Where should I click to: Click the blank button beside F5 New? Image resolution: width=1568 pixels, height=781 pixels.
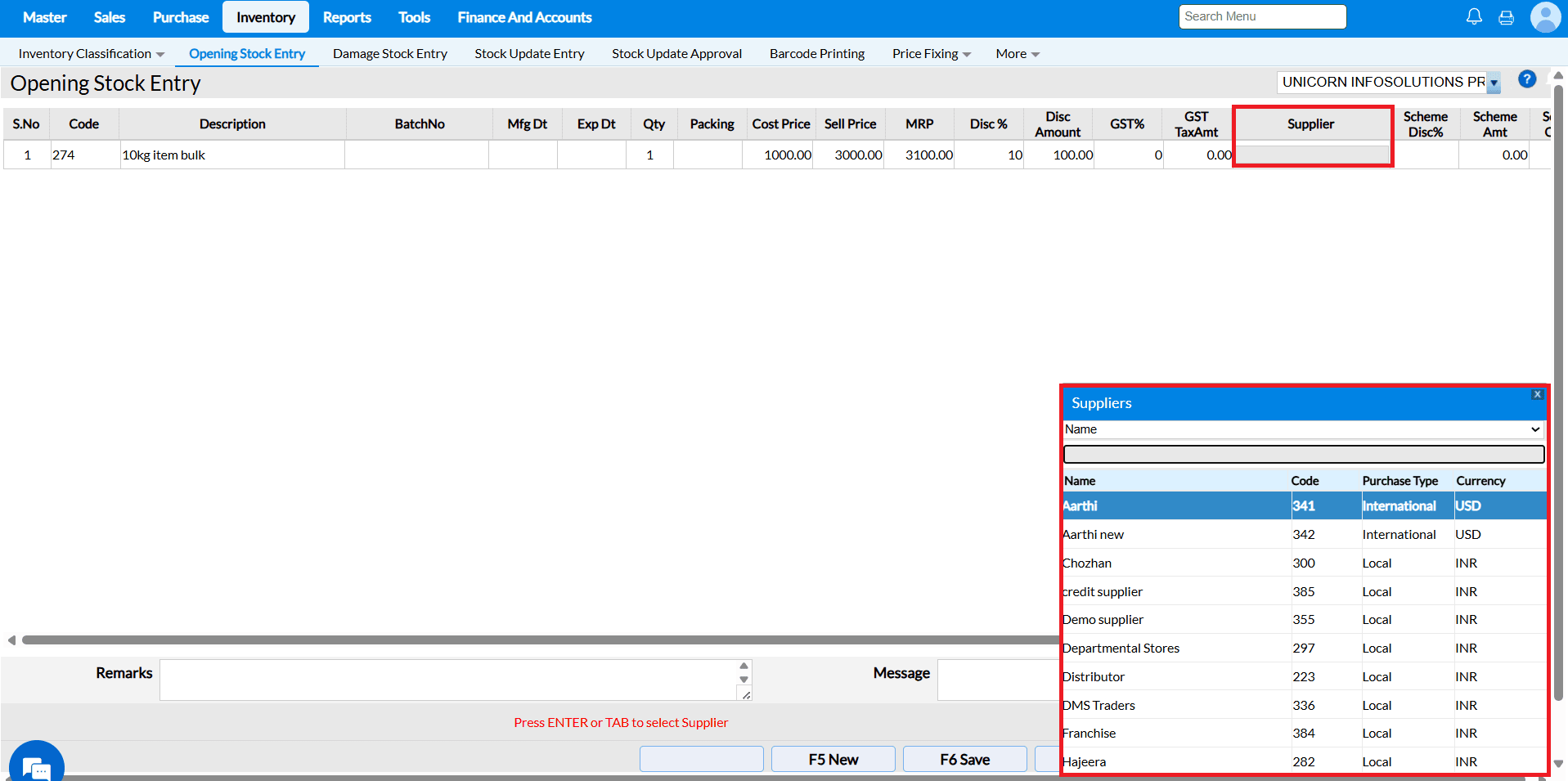[702, 759]
